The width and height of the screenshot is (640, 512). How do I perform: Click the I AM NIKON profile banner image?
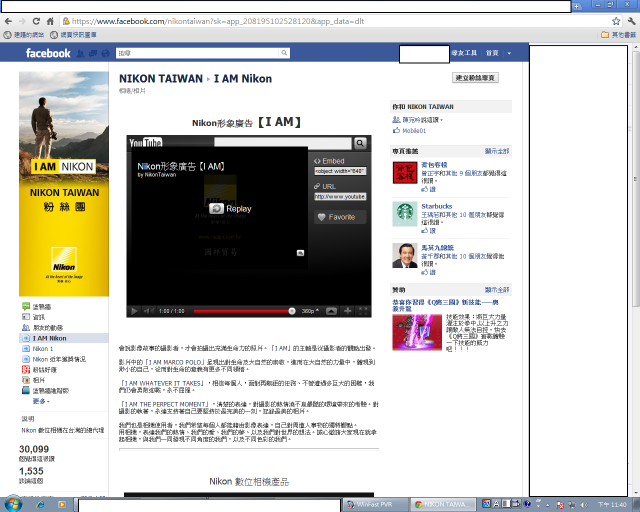(x=64, y=184)
